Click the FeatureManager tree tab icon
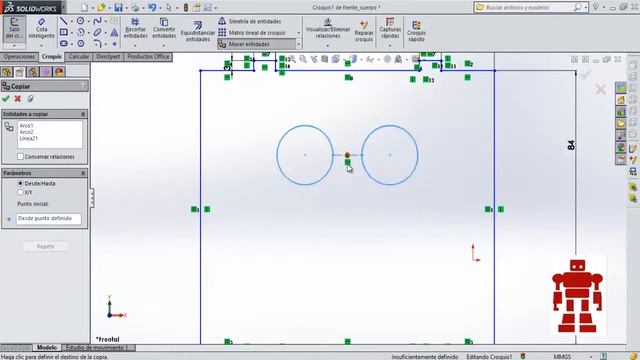The image size is (640, 360). point(7,72)
